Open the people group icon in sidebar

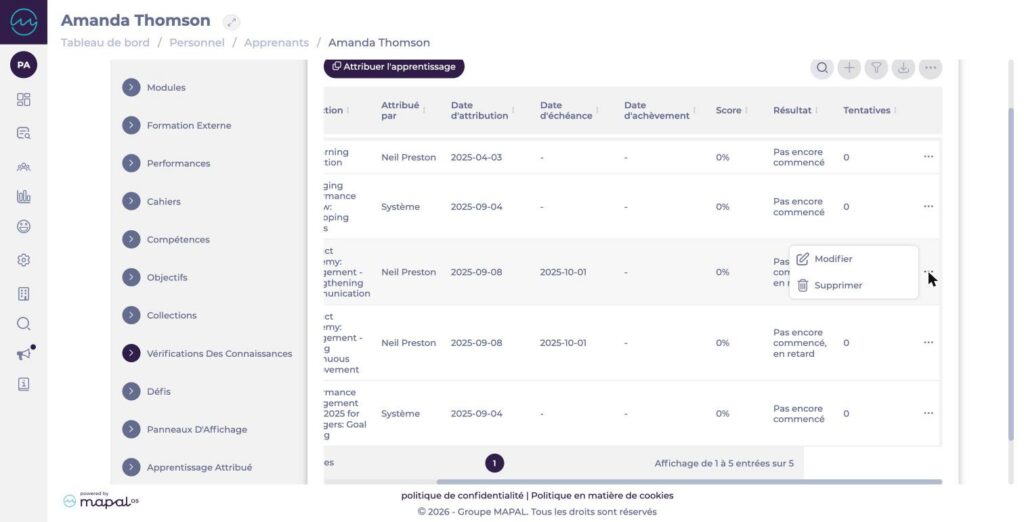point(24,167)
